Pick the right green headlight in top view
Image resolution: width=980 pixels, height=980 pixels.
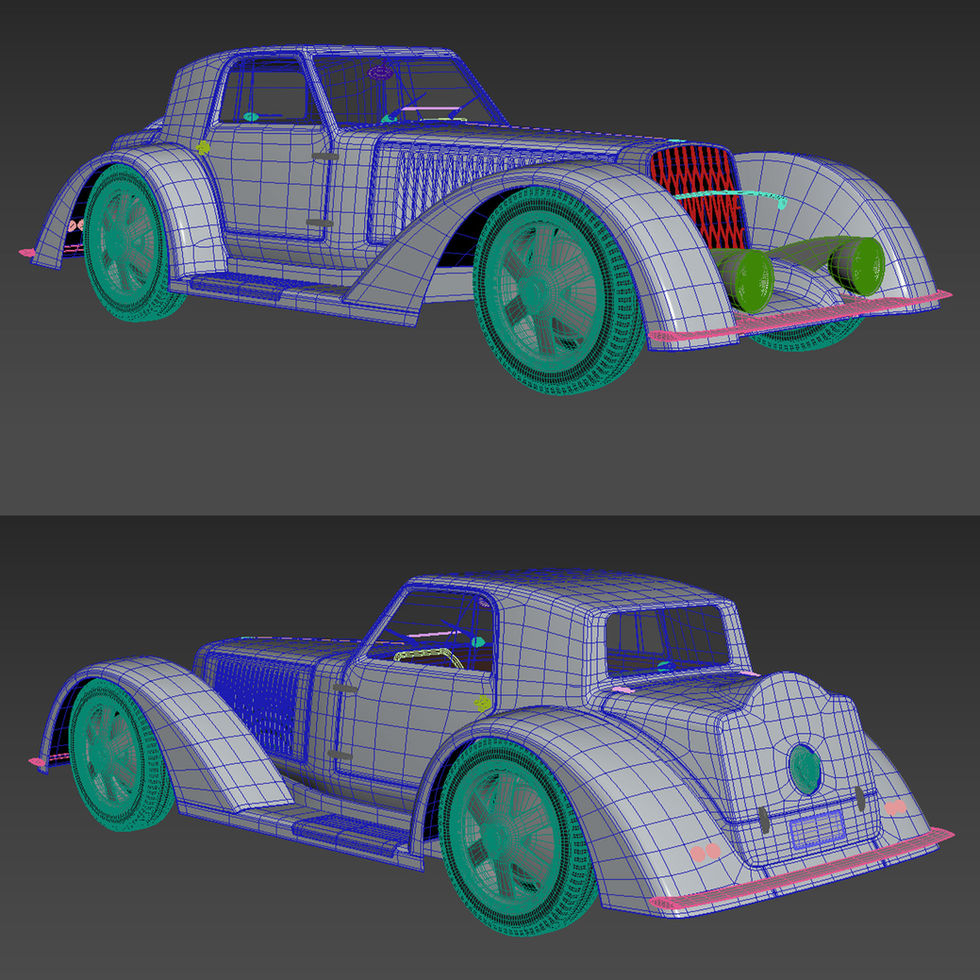coord(859,265)
